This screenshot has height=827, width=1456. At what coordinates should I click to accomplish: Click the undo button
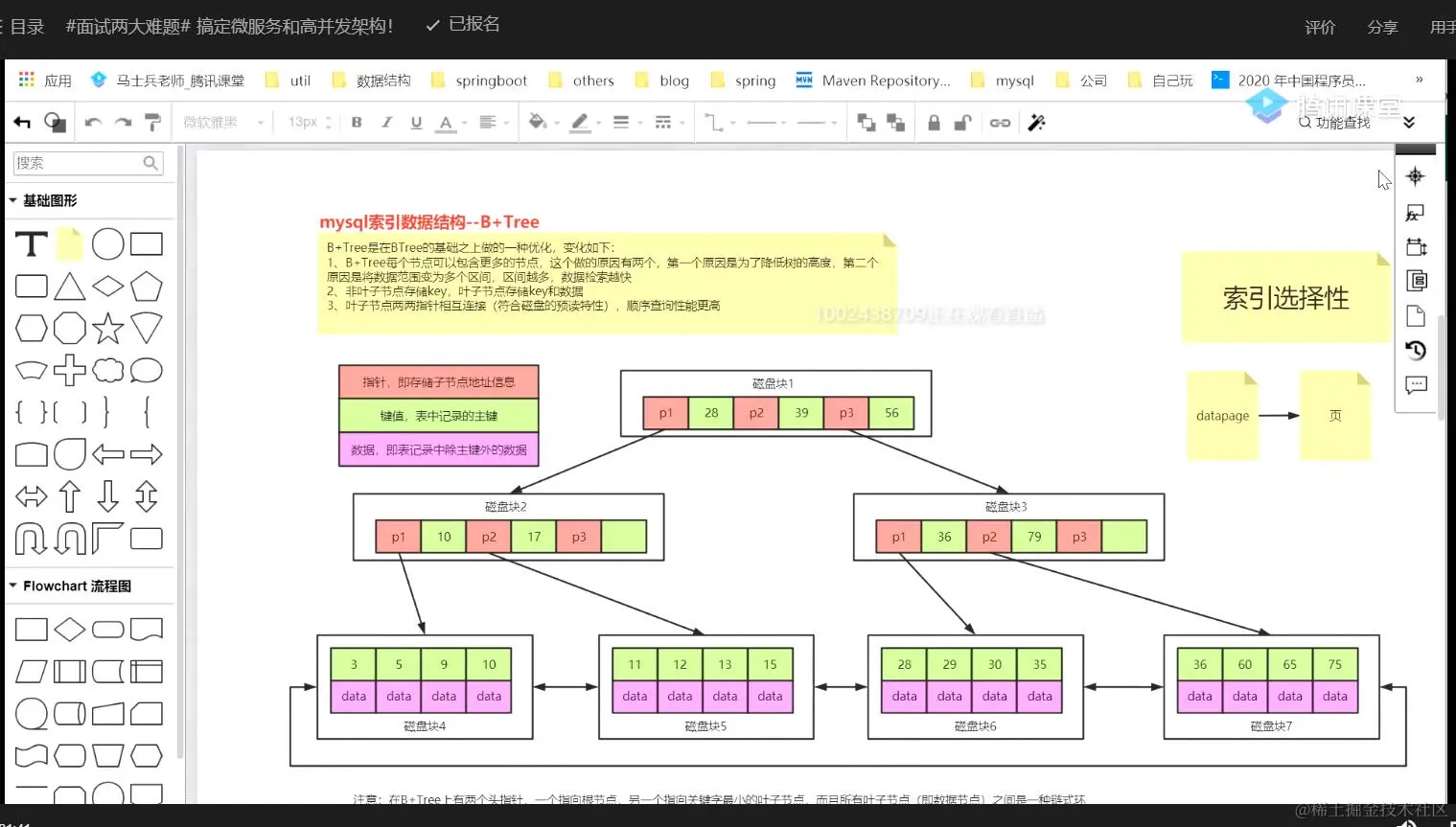(93, 122)
